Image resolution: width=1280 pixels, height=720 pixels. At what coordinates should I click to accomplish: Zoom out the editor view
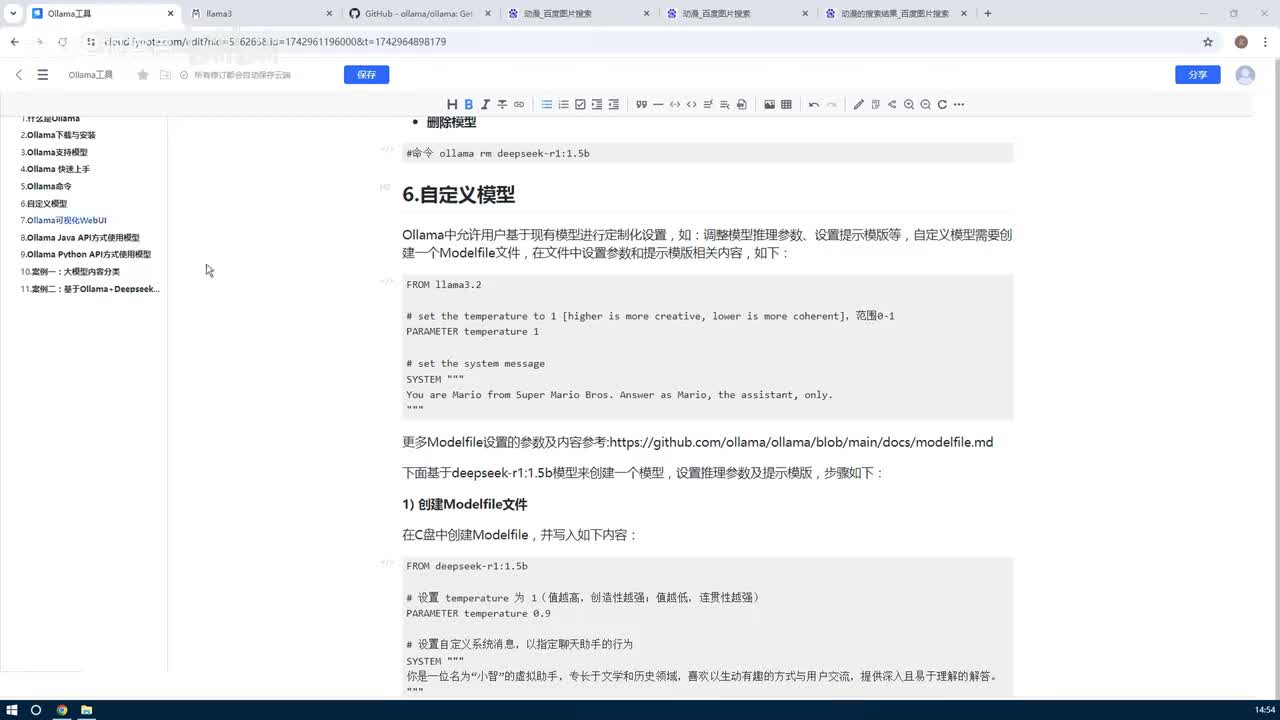925,104
